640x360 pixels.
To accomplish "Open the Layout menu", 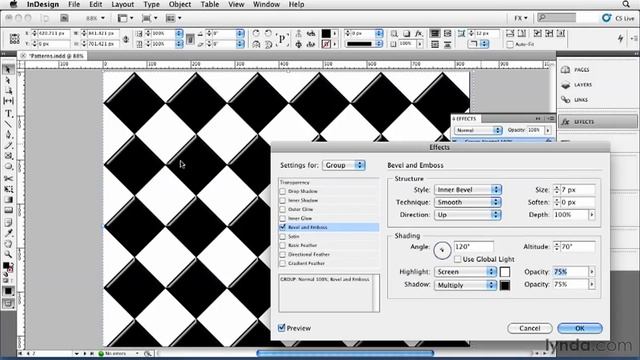I will (x=122, y=4).
